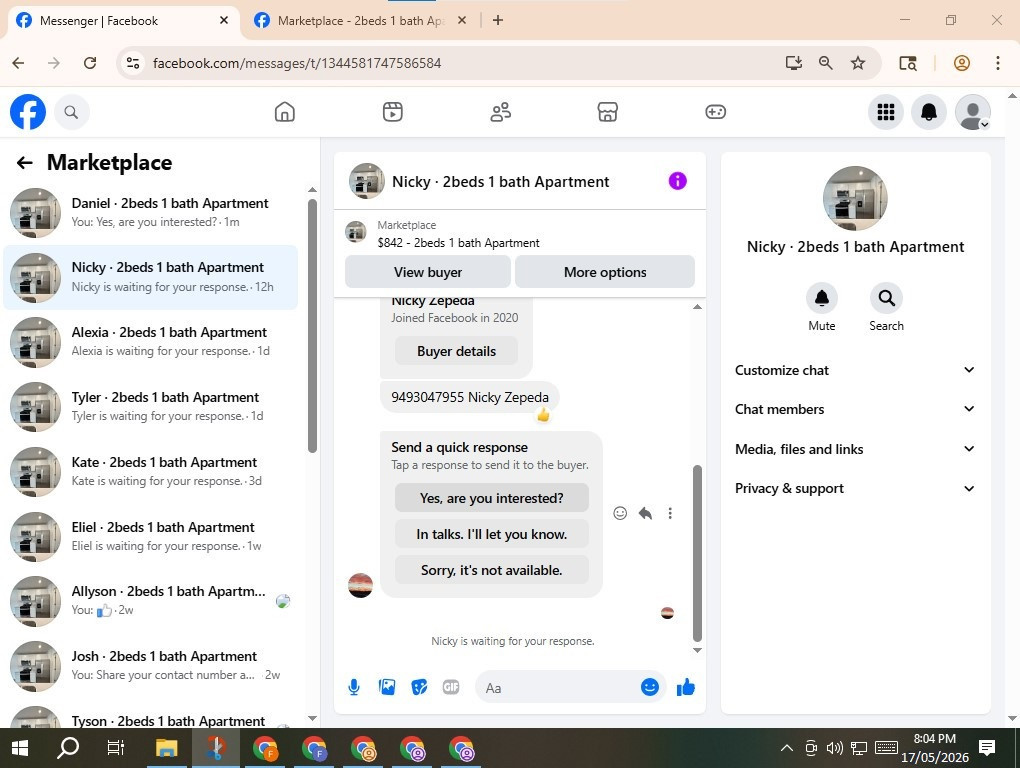Open Windows notification center
This screenshot has height=768, width=1020.
(x=987, y=748)
